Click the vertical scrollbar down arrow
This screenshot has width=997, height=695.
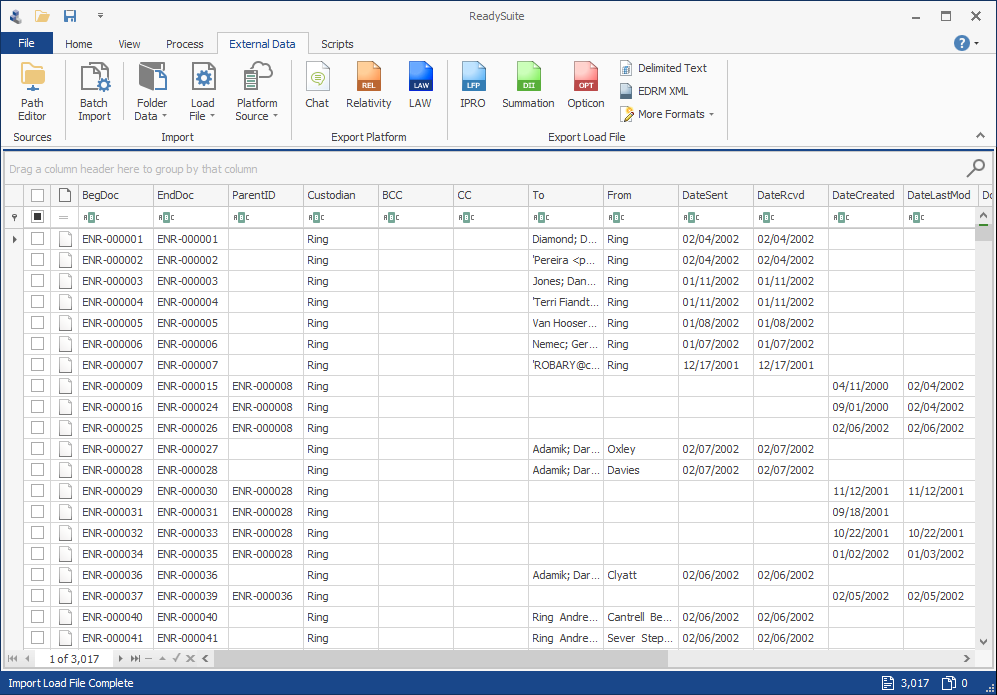click(x=983, y=642)
